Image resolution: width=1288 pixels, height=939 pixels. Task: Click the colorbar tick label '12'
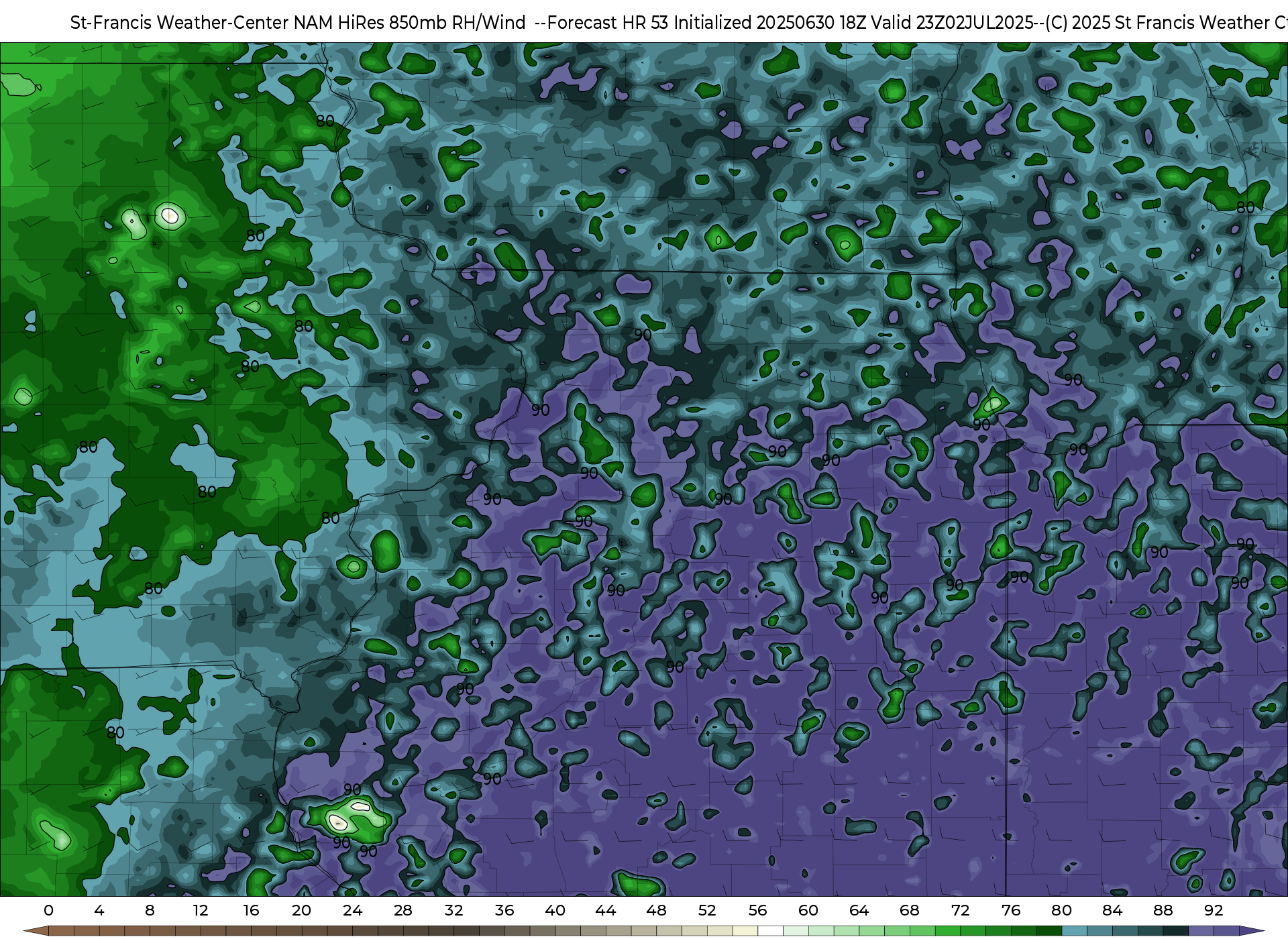click(201, 910)
